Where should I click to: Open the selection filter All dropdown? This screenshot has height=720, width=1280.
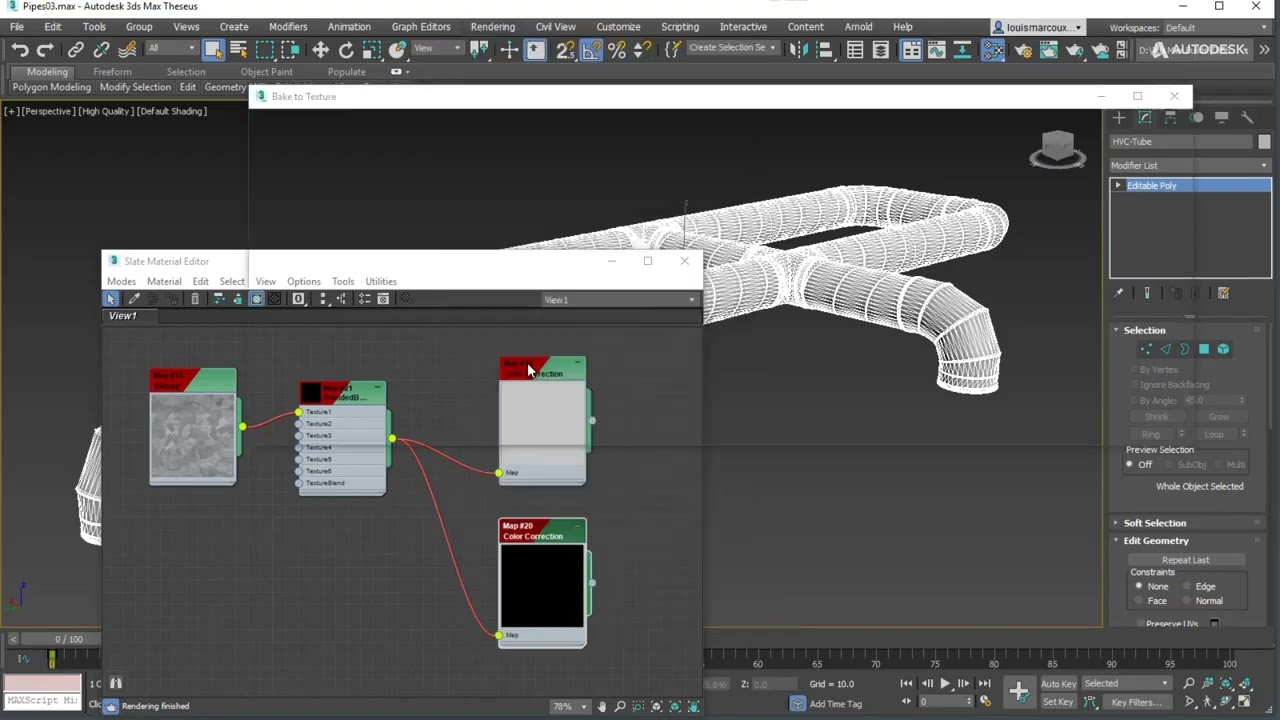pyautogui.click(x=171, y=48)
